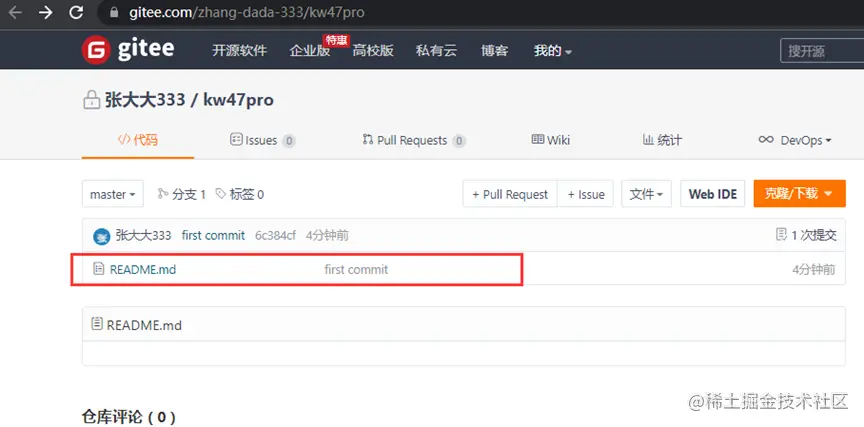The height and width of the screenshot is (427, 864).
Task: Open the master branch dropdown
Action: [x=113, y=194]
